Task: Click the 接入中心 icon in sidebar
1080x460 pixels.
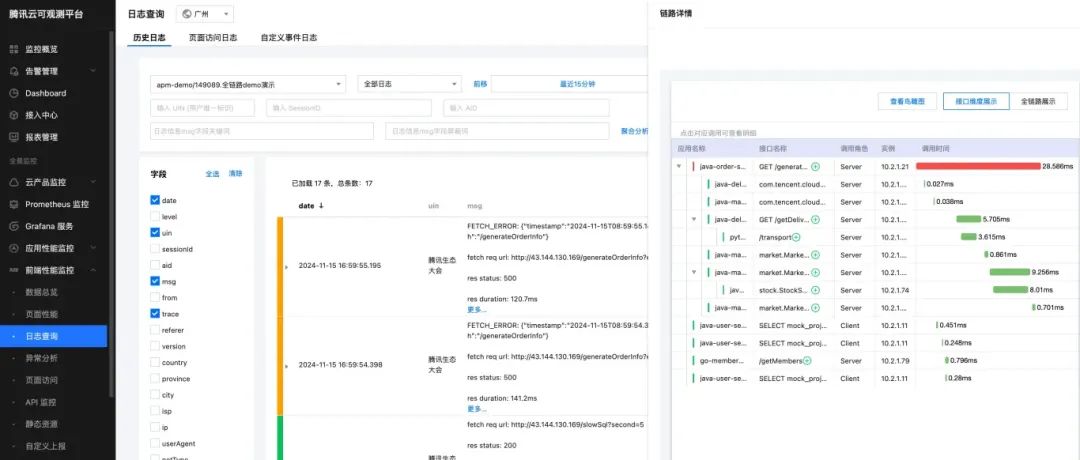Action: [14, 116]
